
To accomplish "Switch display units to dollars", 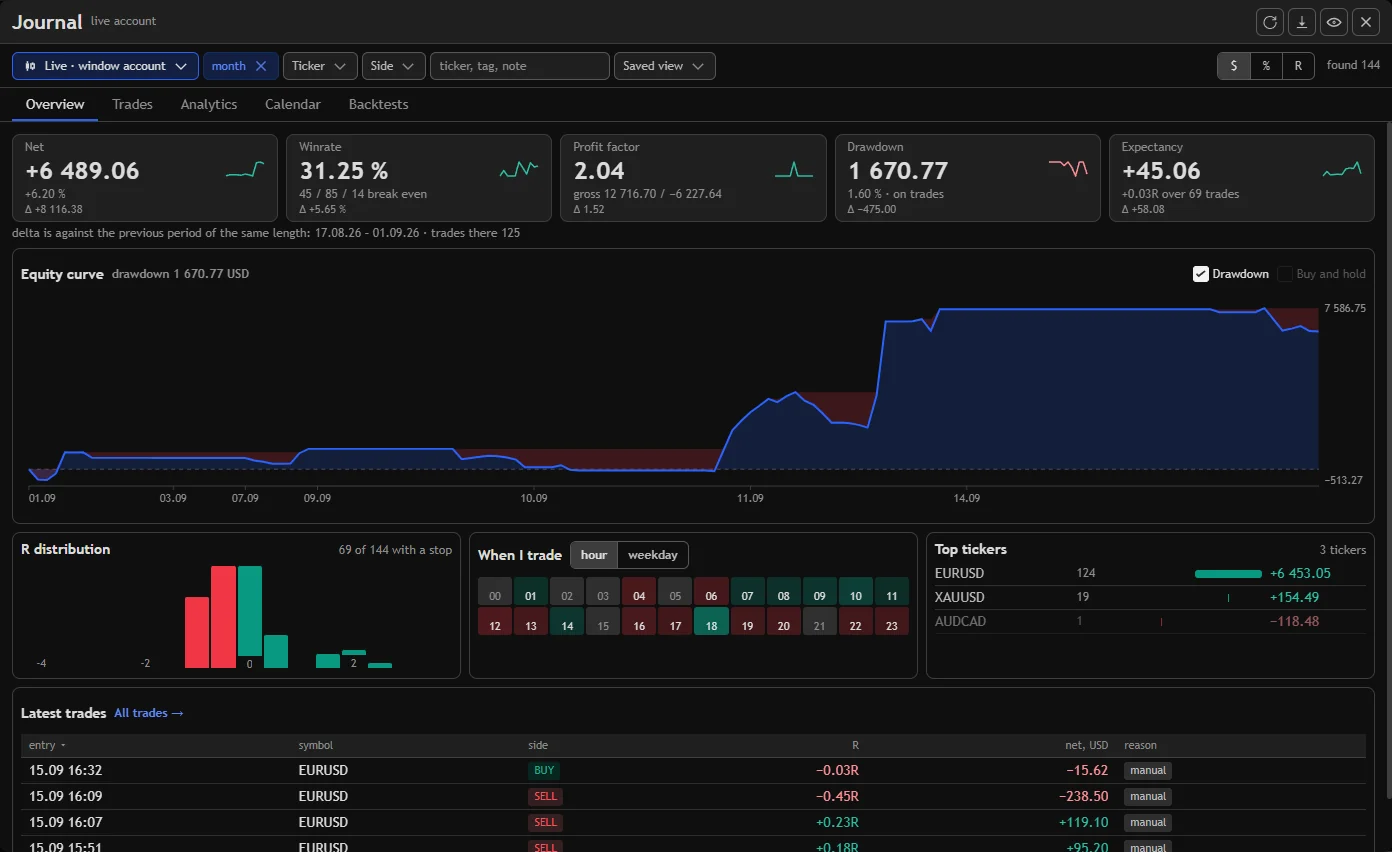I will 1234,66.
